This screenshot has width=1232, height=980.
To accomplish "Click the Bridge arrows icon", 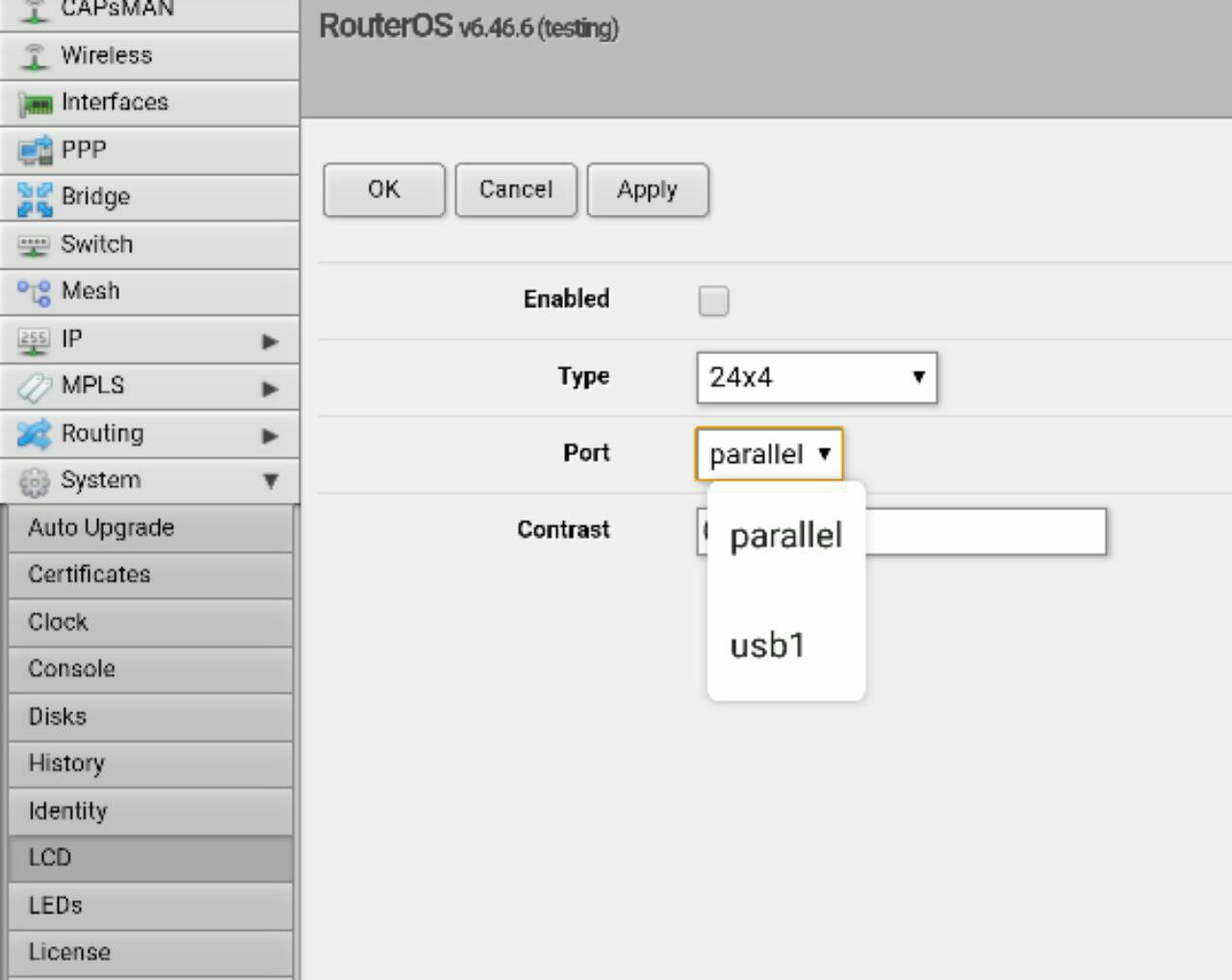I will point(35,198).
